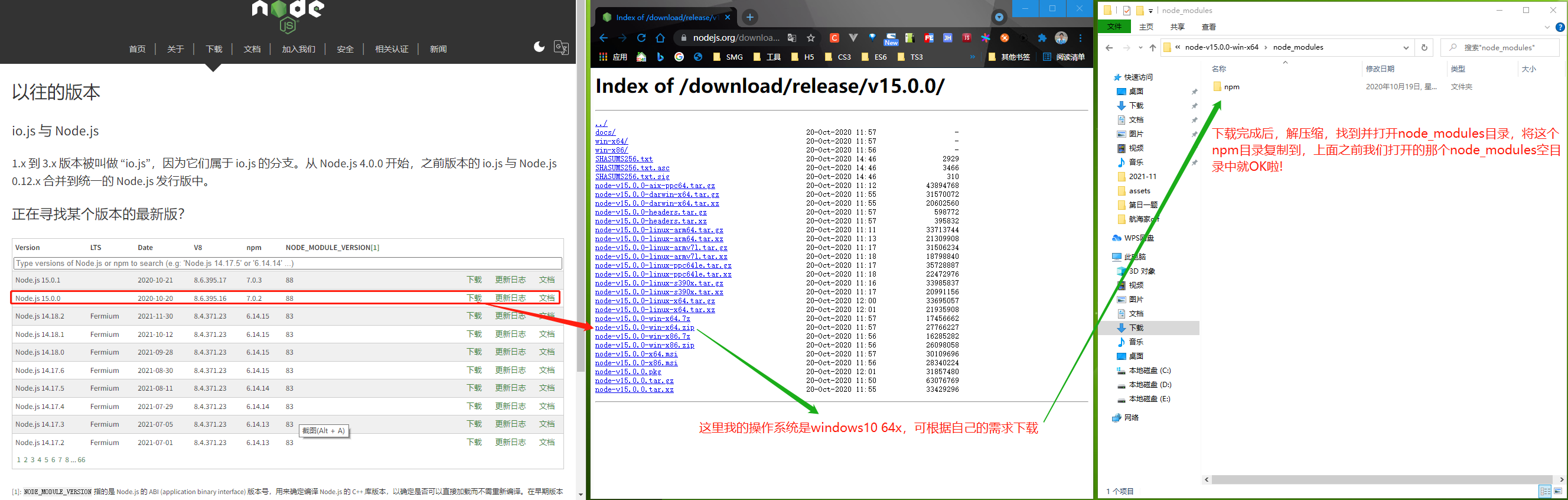Switch to large icons view in Explorer
The height and width of the screenshot is (500, 1568).
tap(1559, 491)
